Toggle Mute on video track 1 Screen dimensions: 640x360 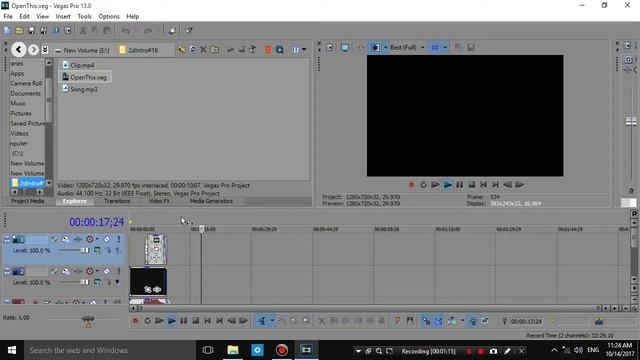click(107, 239)
